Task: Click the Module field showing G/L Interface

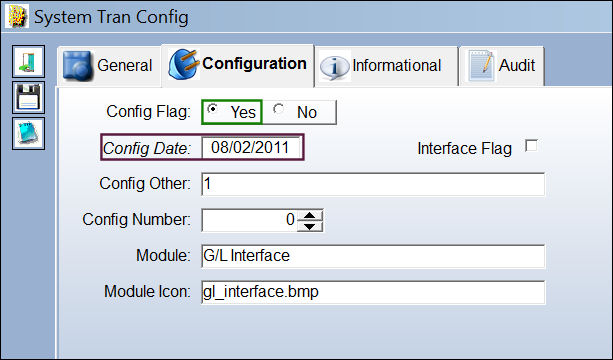Action: (x=373, y=256)
